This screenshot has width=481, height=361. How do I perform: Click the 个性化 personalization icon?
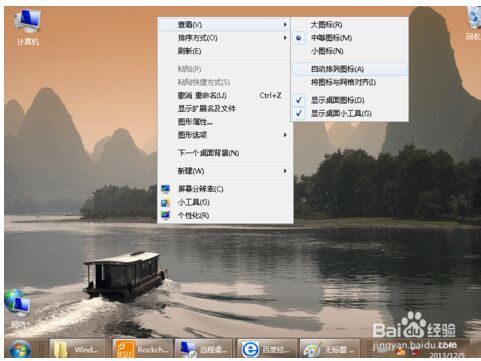[165, 215]
